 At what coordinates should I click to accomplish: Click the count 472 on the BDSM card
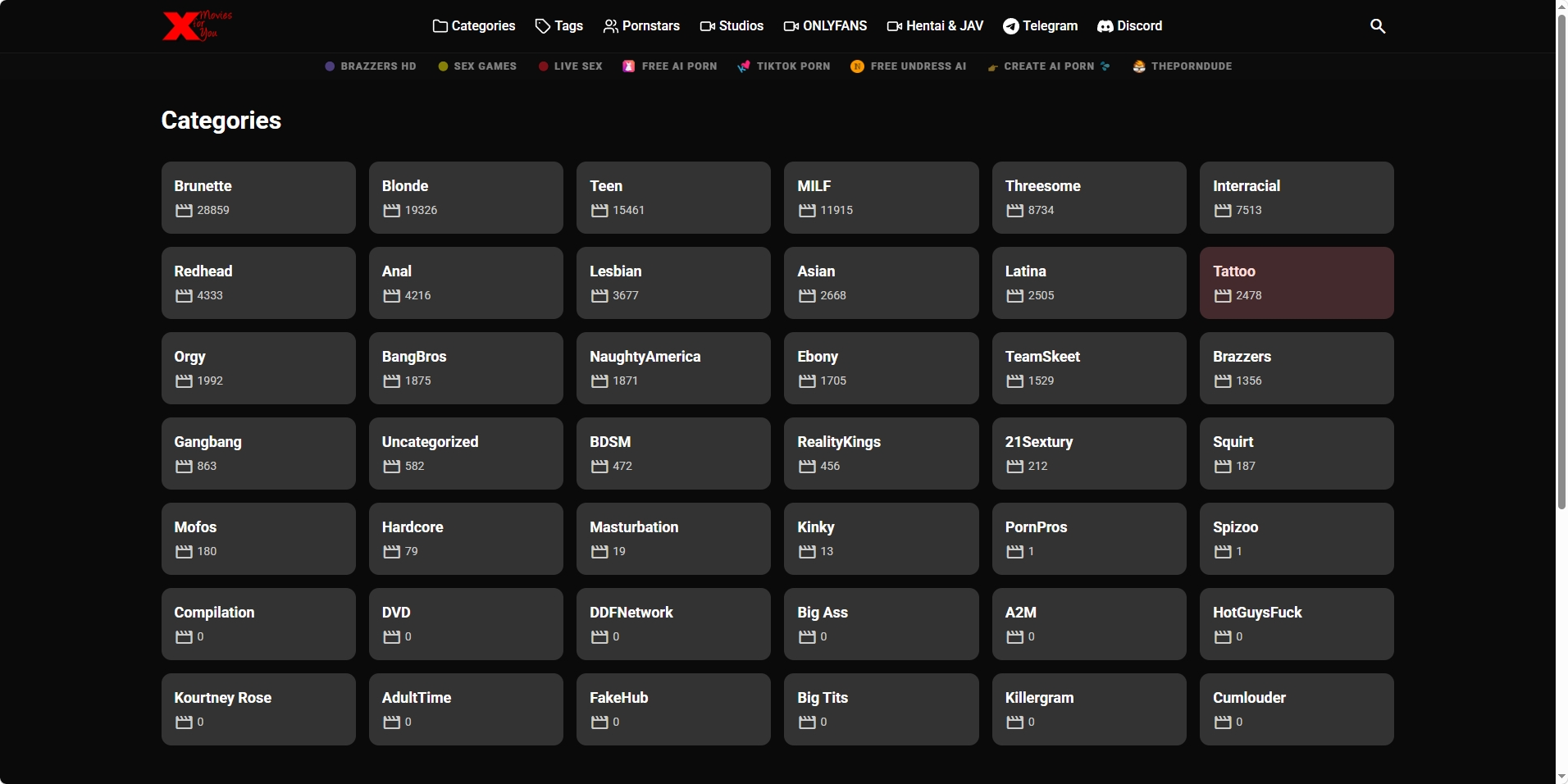click(x=622, y=467)
